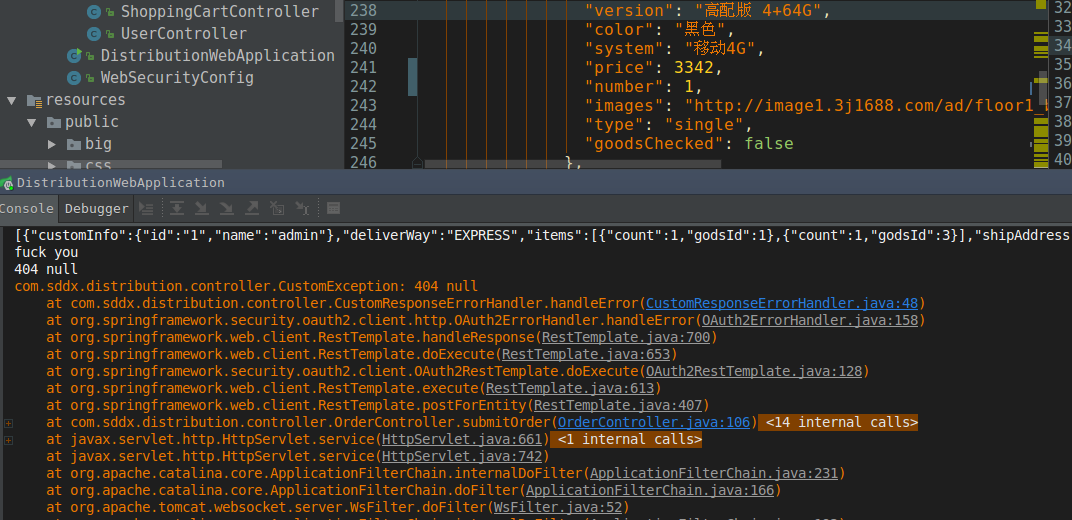
Task: Select WebSecurityConfig in project tree
Action: click(177, 77)
